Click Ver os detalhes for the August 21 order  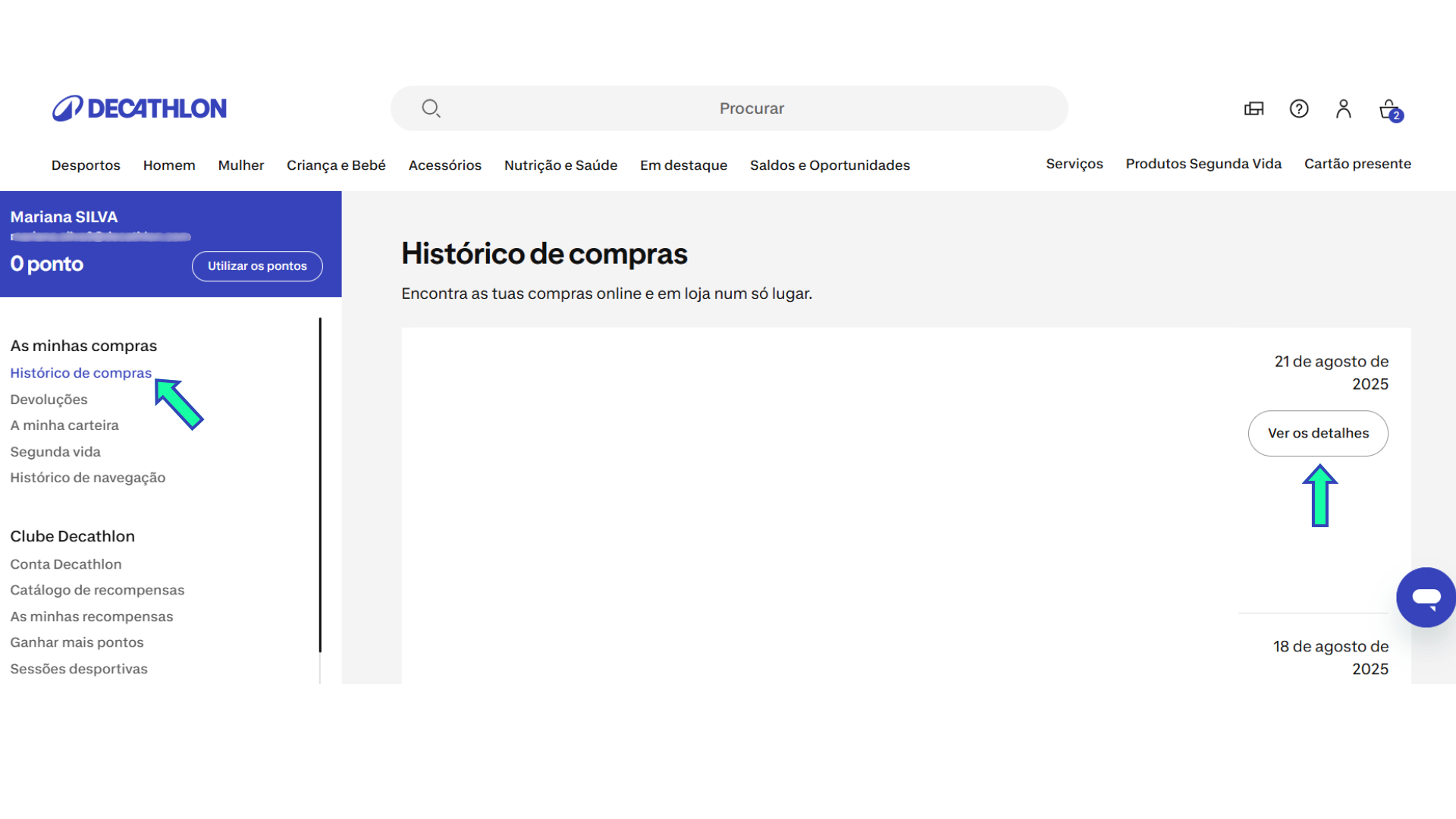pyautogui.click(x=1318, y=433)
